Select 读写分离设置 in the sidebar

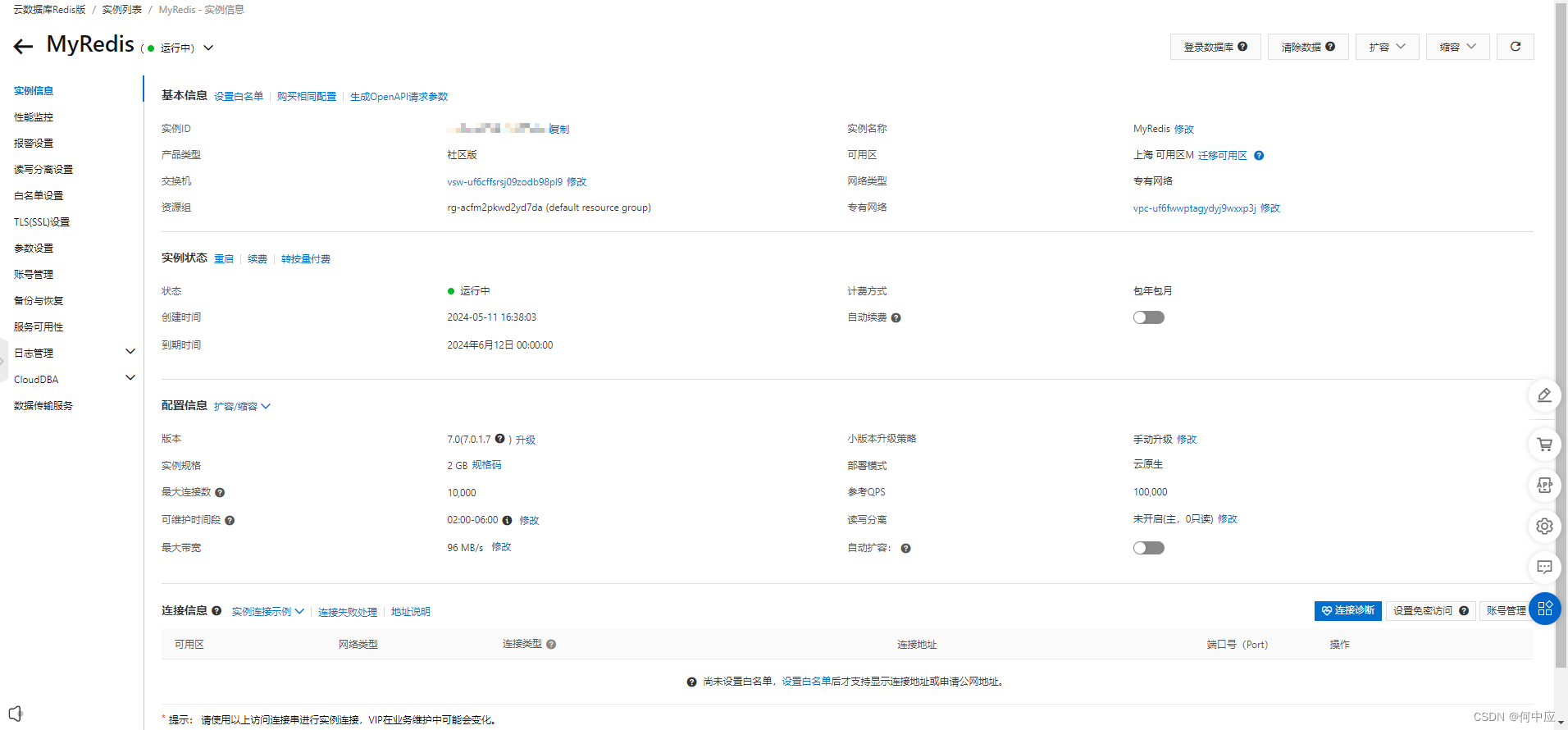43,170
